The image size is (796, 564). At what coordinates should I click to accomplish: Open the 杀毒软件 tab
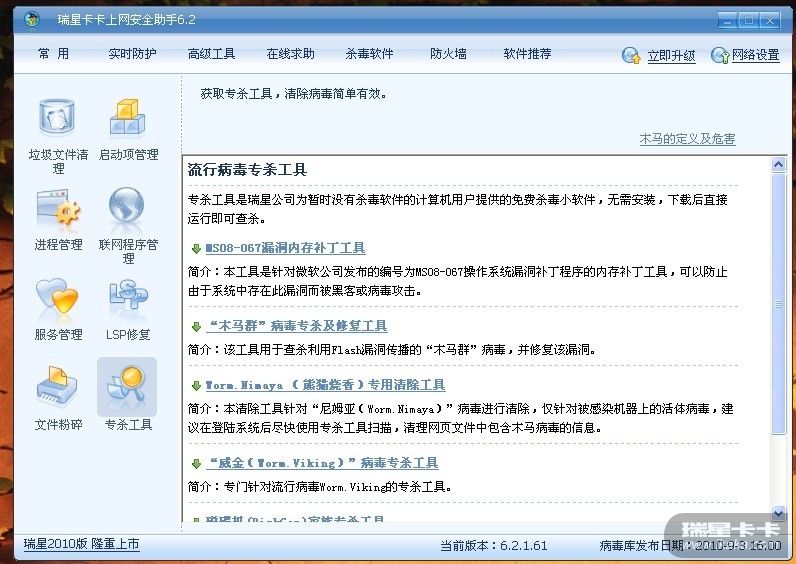(370, 54)
